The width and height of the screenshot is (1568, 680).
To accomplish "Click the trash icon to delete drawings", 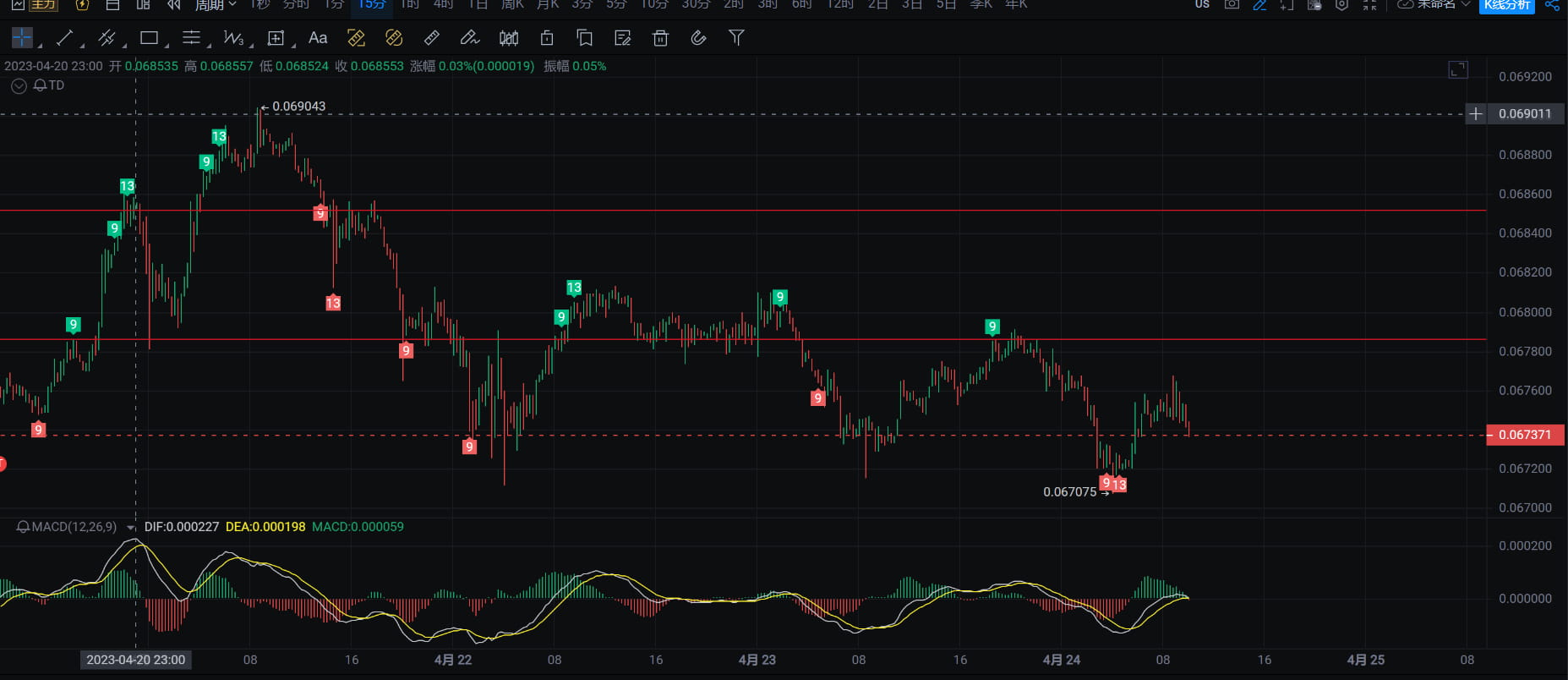I will point(660,38).
